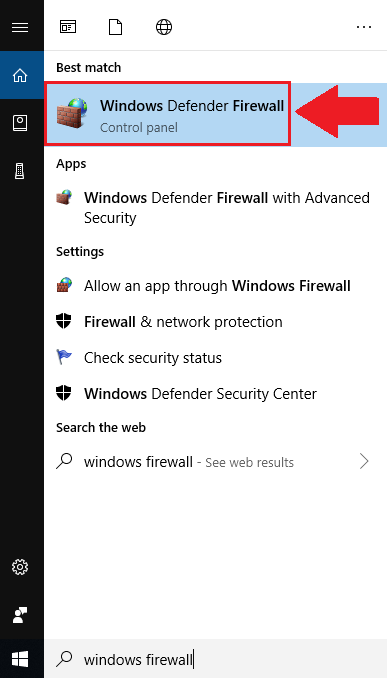Open Windows Defender Security Center
387x678 pixels.
[x=215, y=393]
